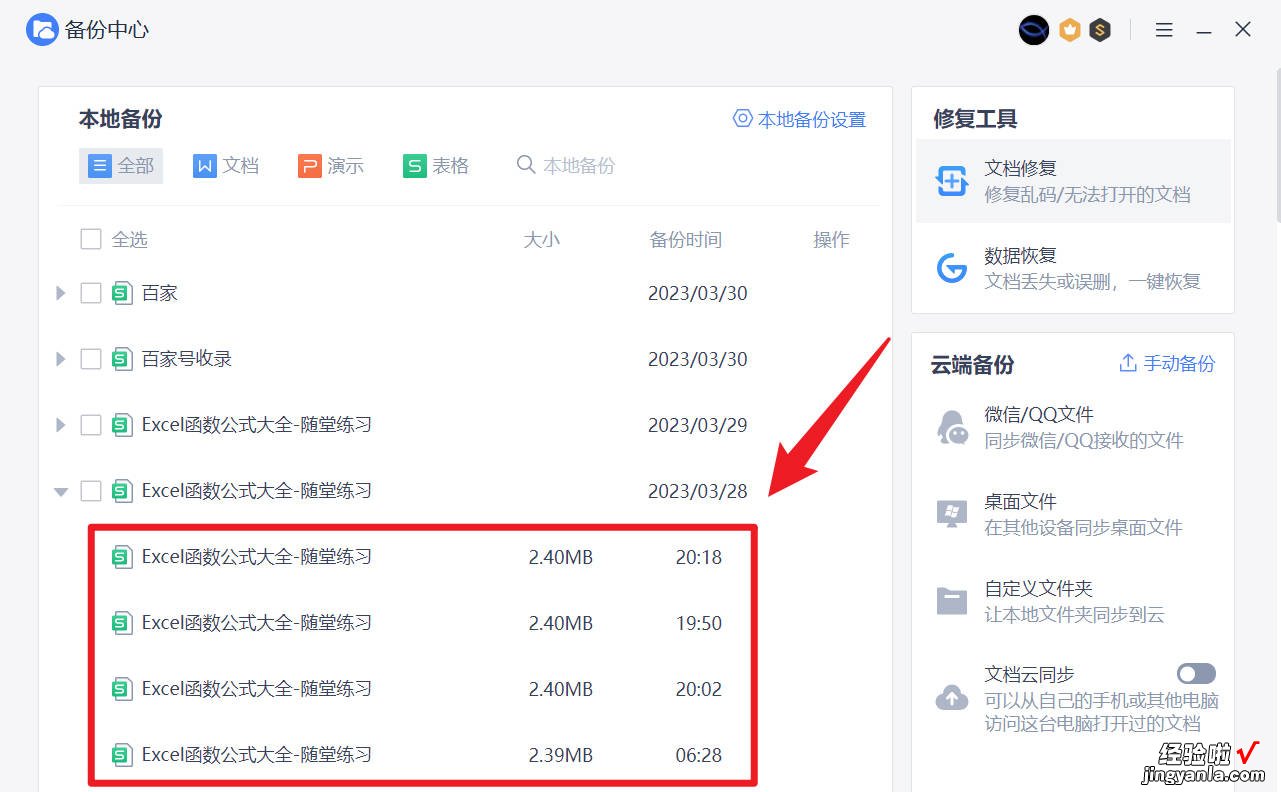
Task: Click the 大小 column header
Action: point(542,239)
